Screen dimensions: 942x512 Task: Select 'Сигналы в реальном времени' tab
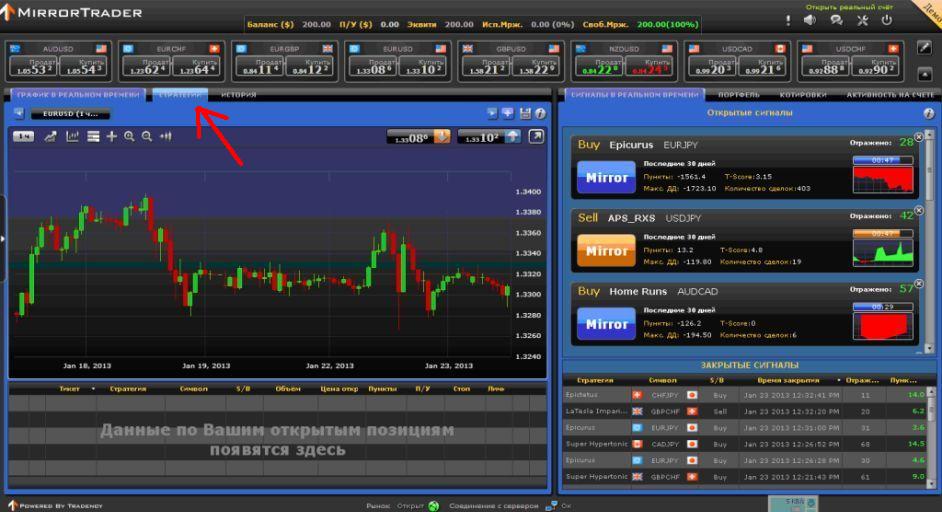[635, 95]
